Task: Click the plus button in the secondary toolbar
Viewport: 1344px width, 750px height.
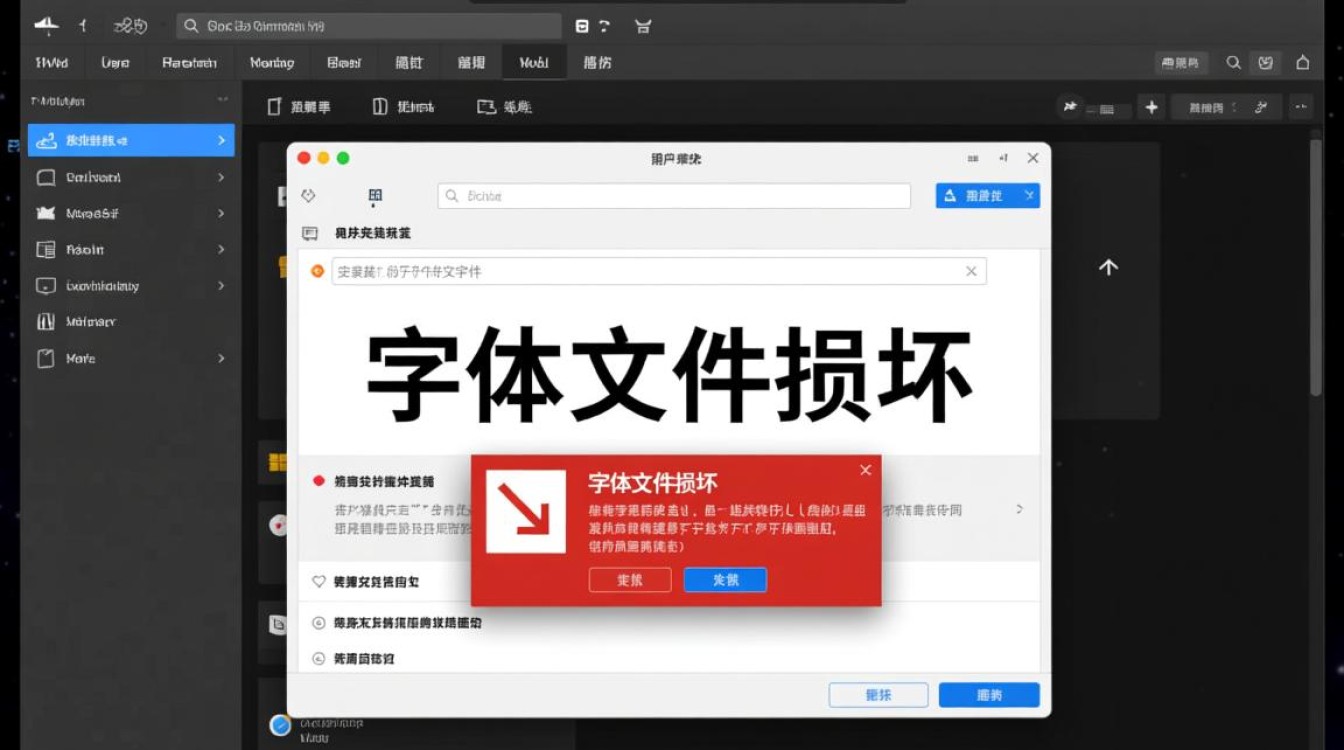Action: (1151, 107)
